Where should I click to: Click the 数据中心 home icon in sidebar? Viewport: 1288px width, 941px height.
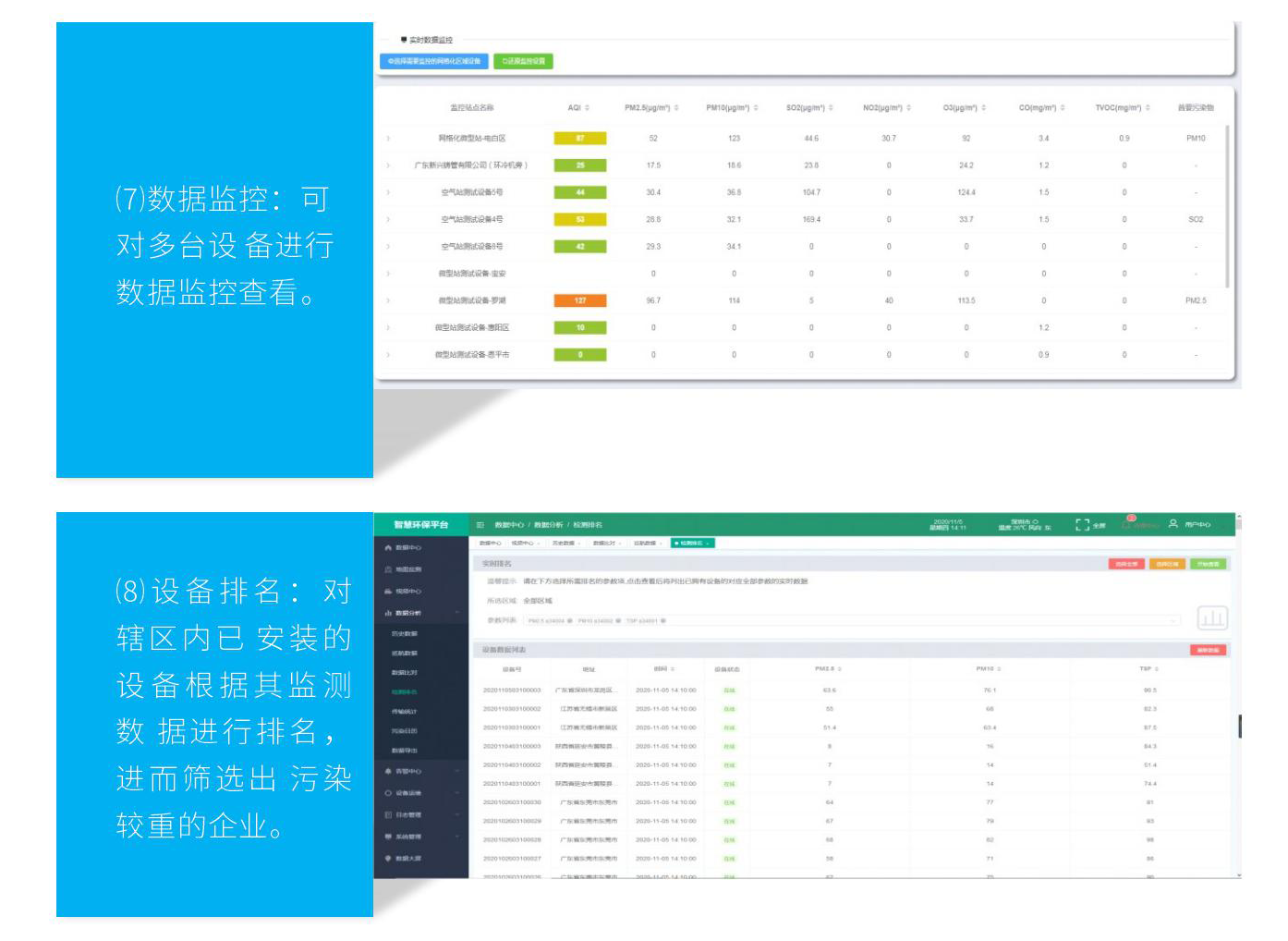388,547
